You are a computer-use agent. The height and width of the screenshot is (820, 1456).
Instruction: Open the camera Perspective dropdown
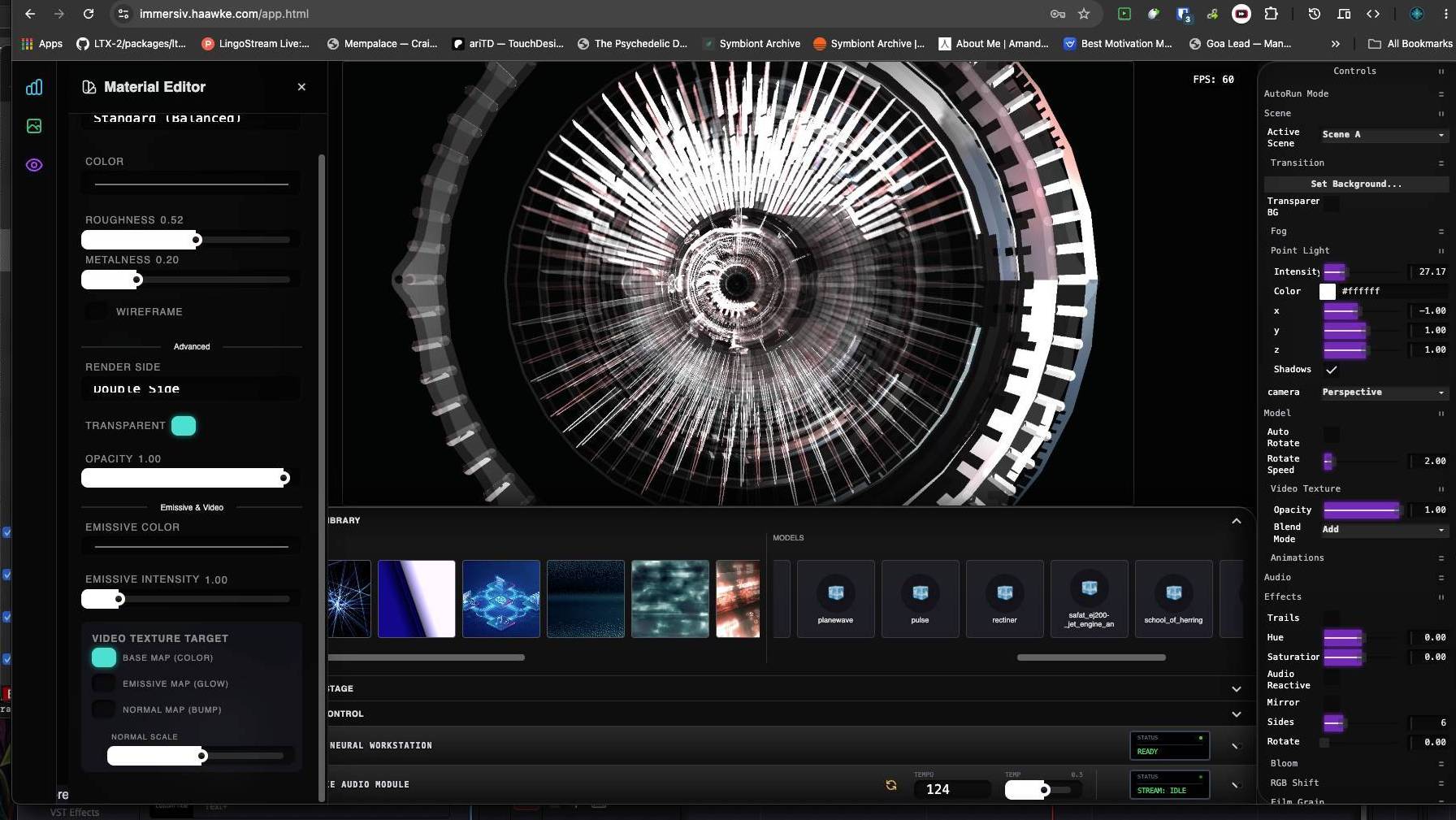click(x=1384, y=393)
